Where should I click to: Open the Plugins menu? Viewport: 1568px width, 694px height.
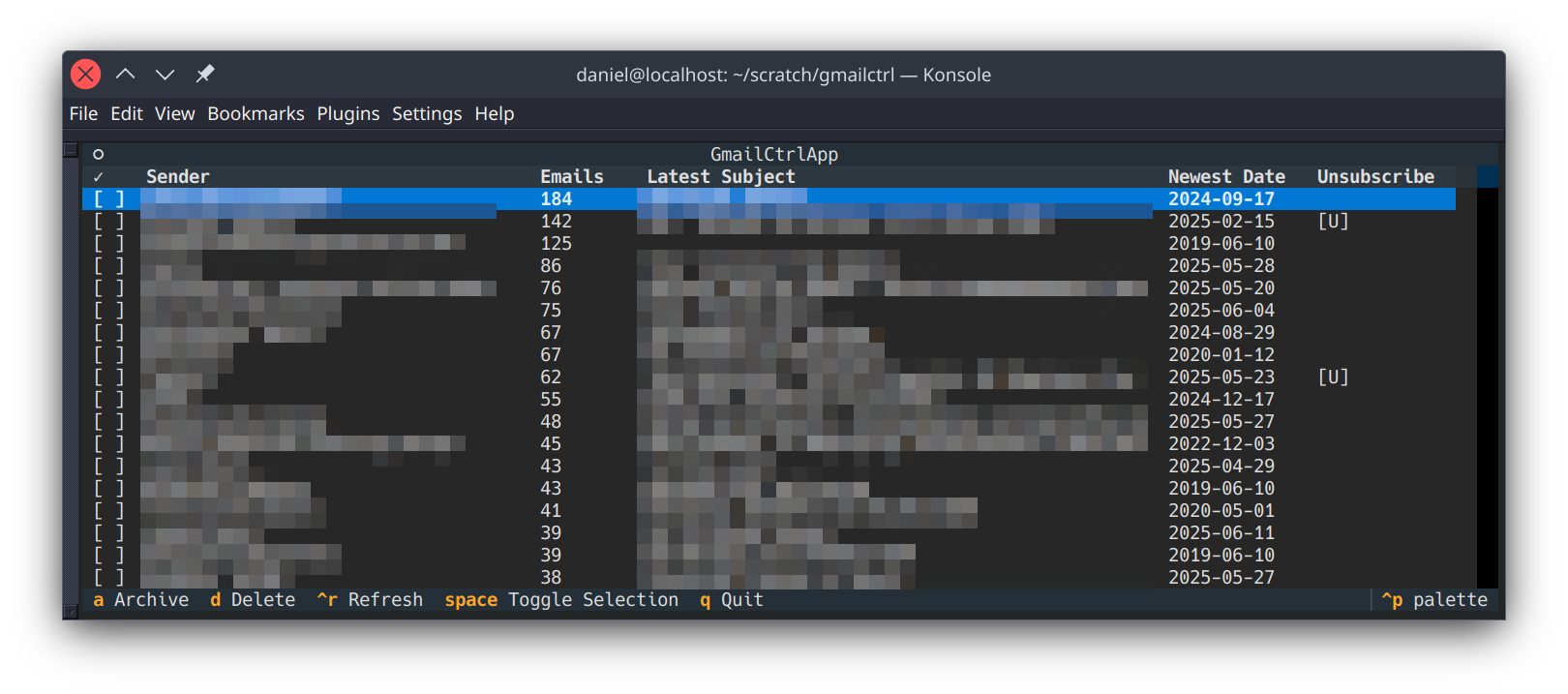coord(348,114)
